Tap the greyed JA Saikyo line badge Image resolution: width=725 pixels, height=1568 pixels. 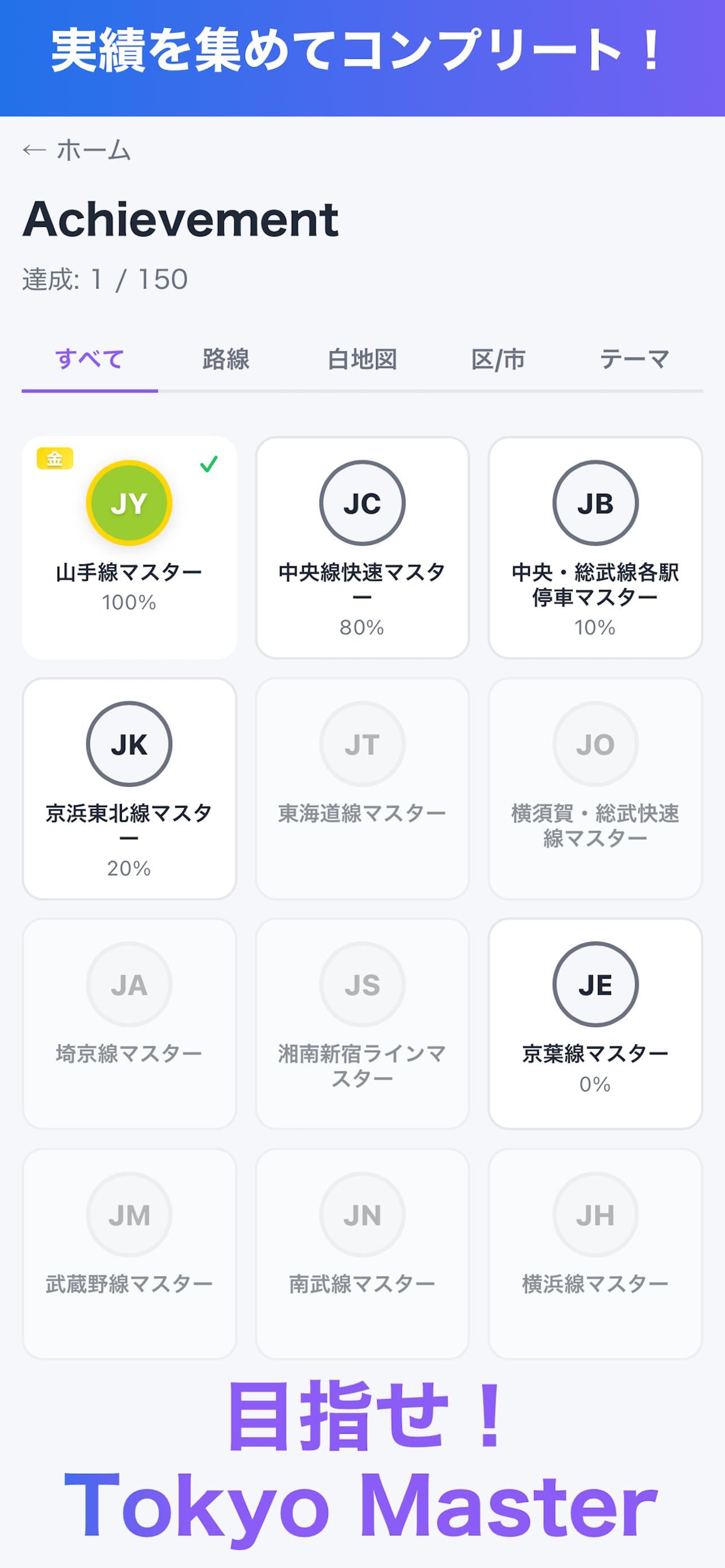pyautogui.click(x=129, y=984)
